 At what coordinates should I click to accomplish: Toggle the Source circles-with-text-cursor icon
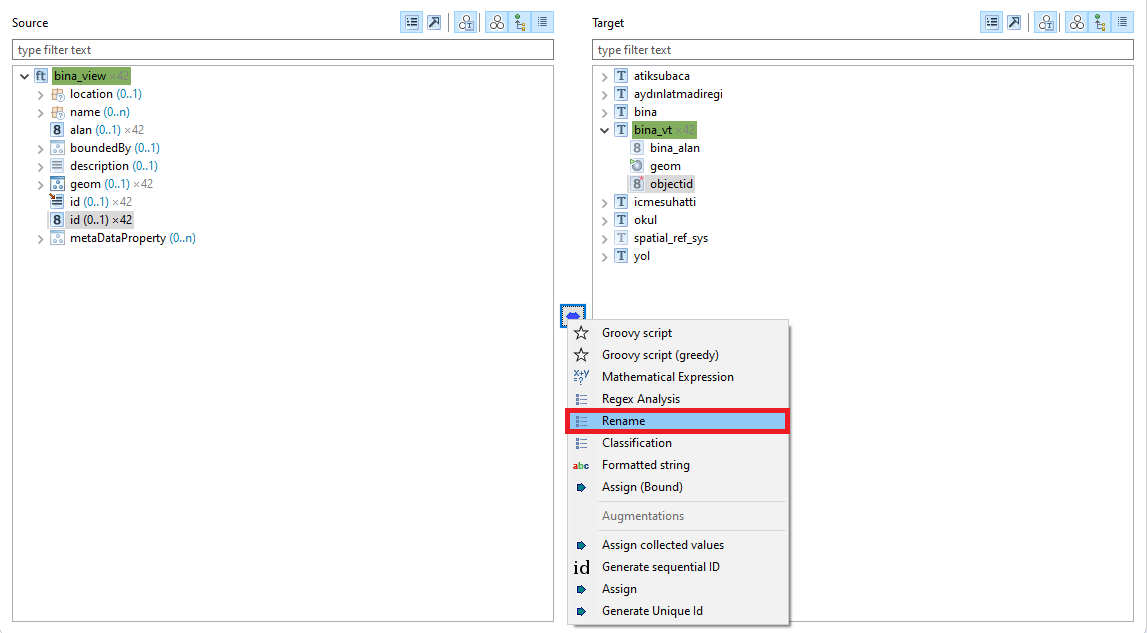[x=466, y=23]
